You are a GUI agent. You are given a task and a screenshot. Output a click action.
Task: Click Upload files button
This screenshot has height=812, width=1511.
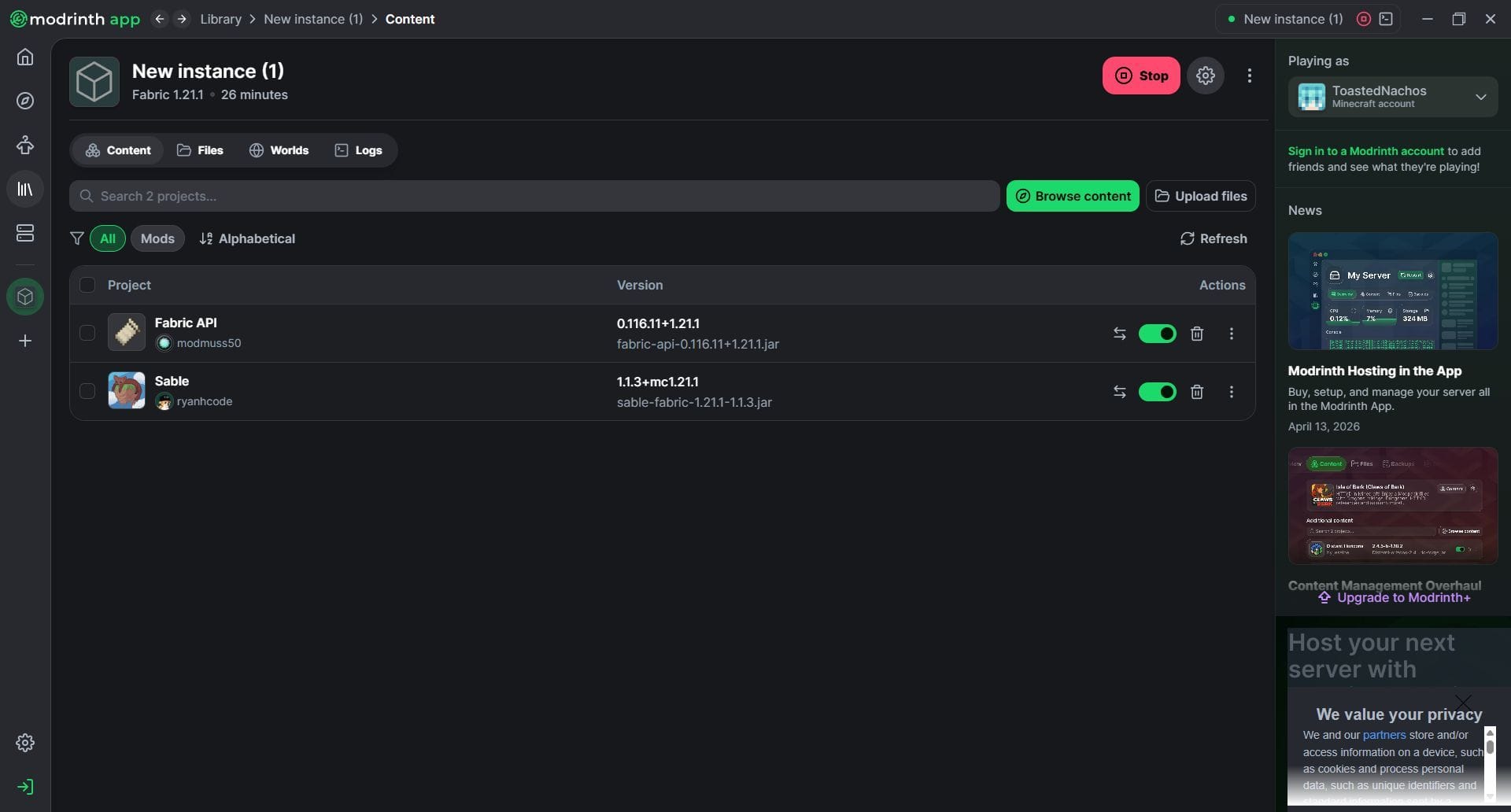1201,196
